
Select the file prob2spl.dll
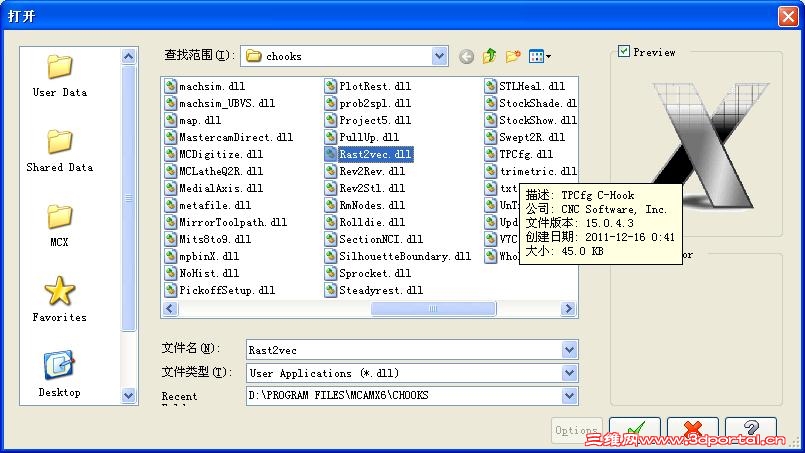tap(368, 103)
